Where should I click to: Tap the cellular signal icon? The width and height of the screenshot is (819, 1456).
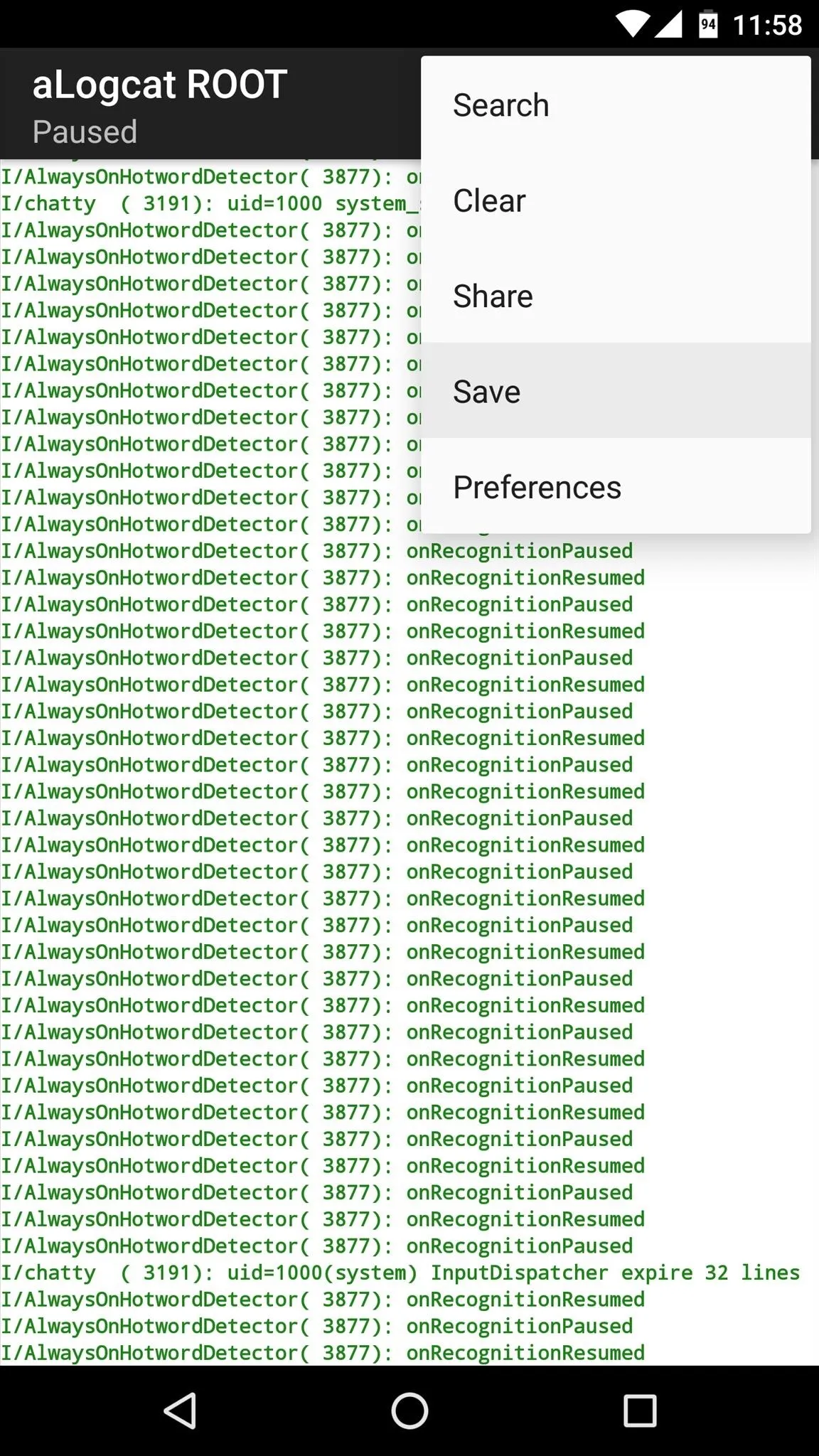tap(668, 25)
